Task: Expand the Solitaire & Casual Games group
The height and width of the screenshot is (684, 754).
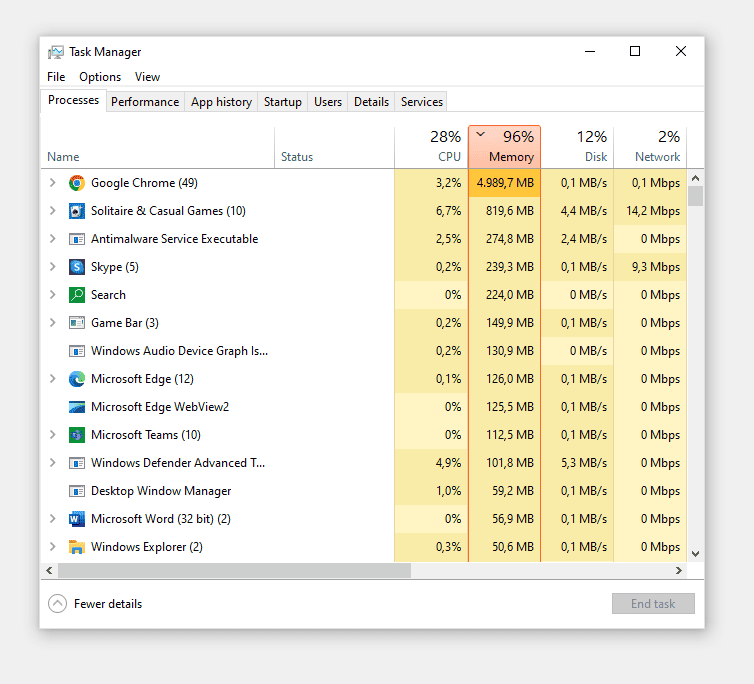Action: coord(53,211)
